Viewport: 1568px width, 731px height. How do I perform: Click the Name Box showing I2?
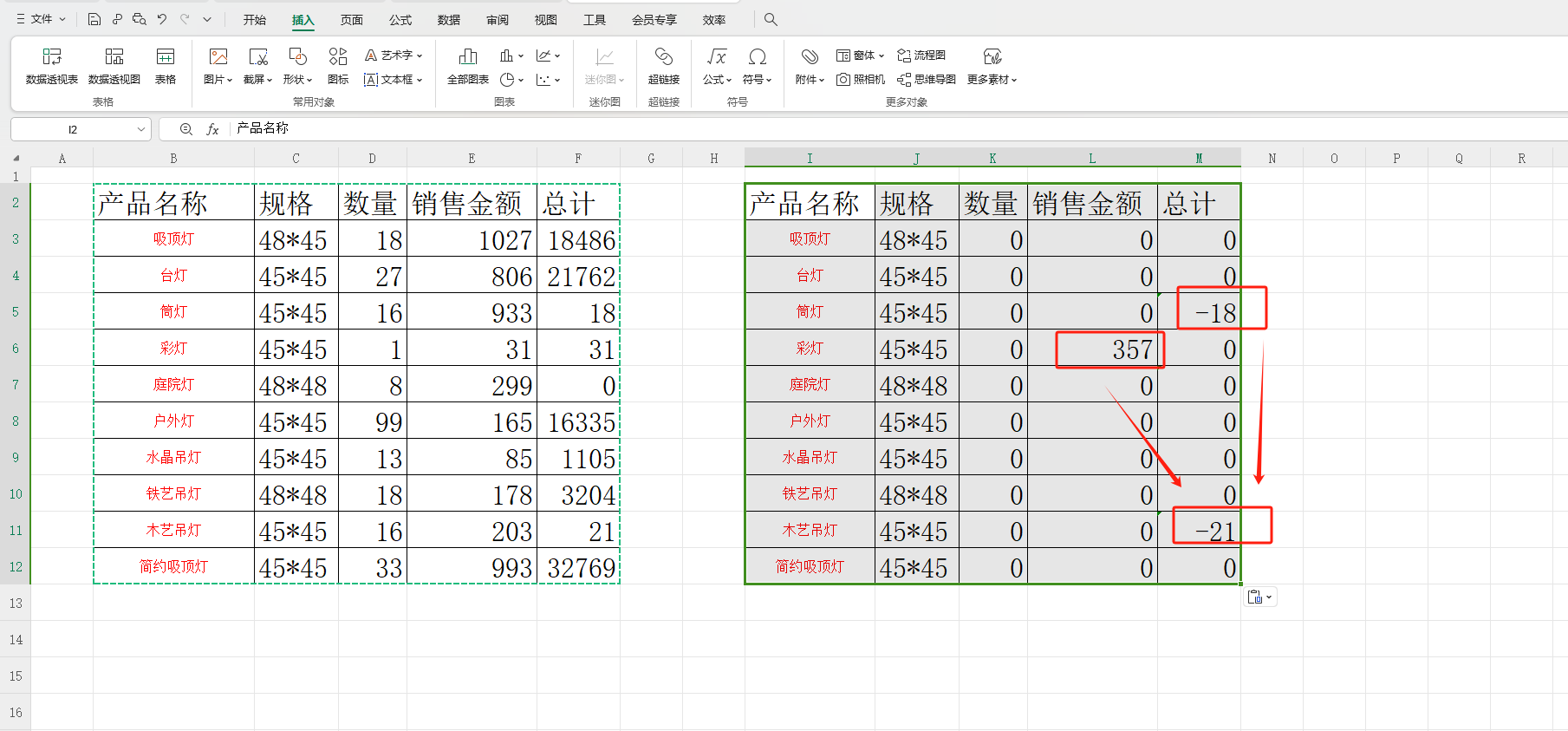pos(73,129)
